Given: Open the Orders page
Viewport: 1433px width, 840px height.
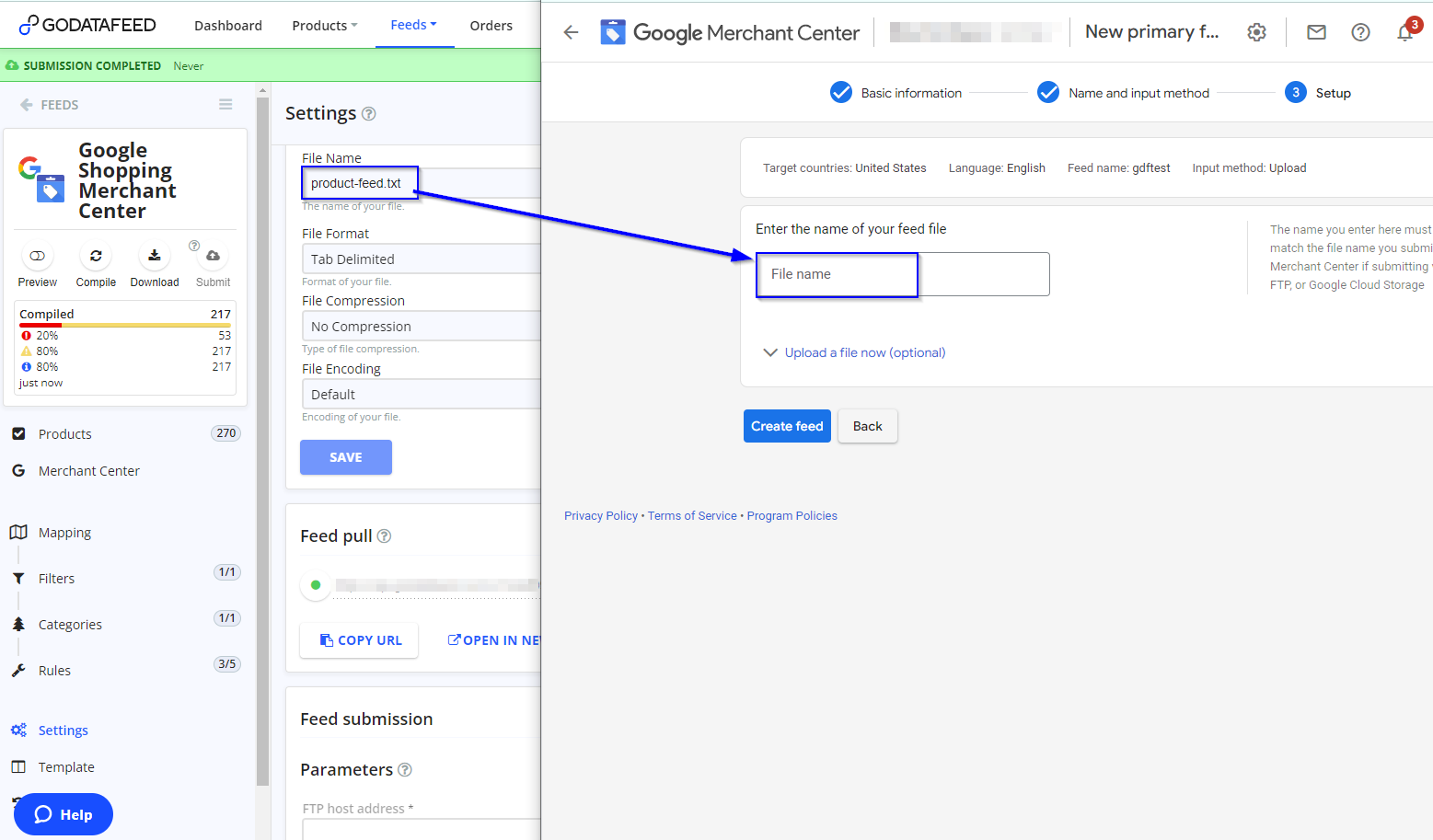Looking at the screenshot, I should 491,26.
